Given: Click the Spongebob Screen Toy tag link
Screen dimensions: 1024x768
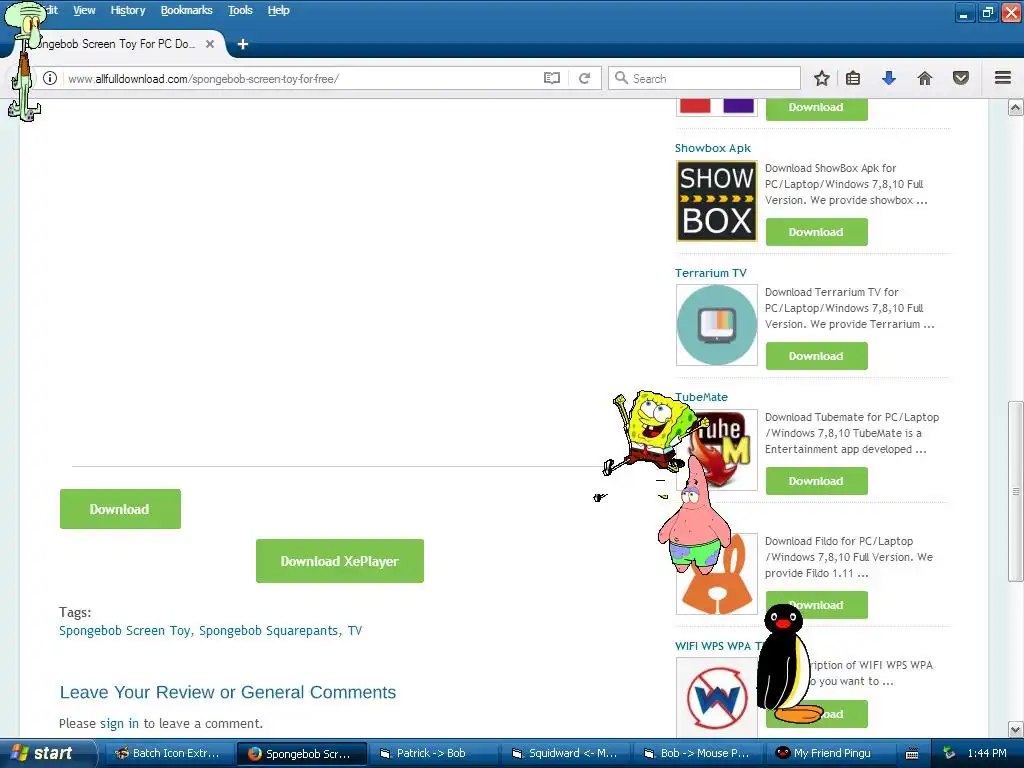Looking at the screenshot, I should pyautogui.click(x=124, y=631).
